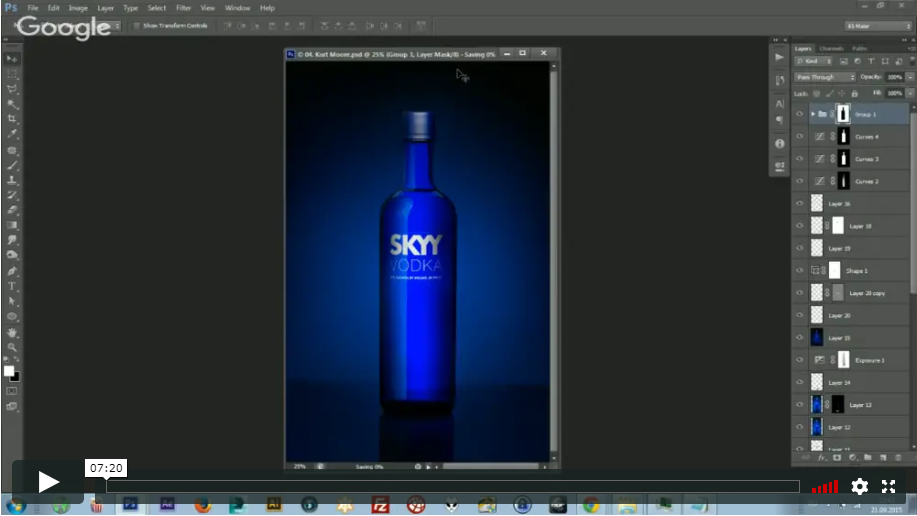This screenshot has height=516, width=917.
Task: Hide Layer 20 copy
Action: tap(799, 293)
